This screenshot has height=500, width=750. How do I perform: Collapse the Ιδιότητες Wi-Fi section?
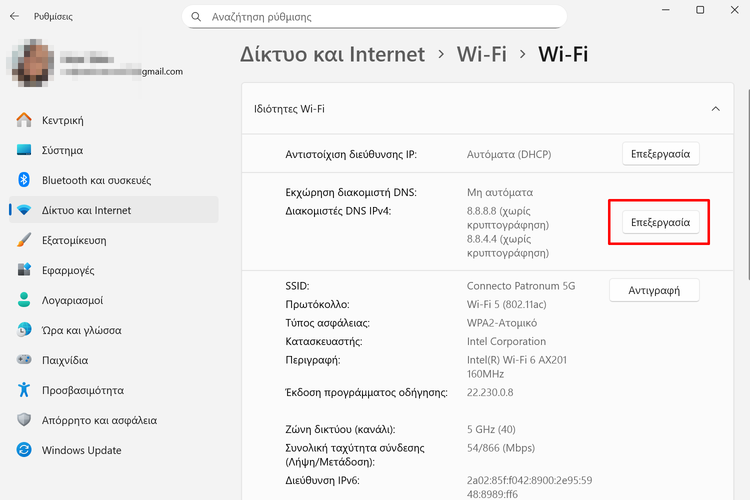(x=715, y=109)
